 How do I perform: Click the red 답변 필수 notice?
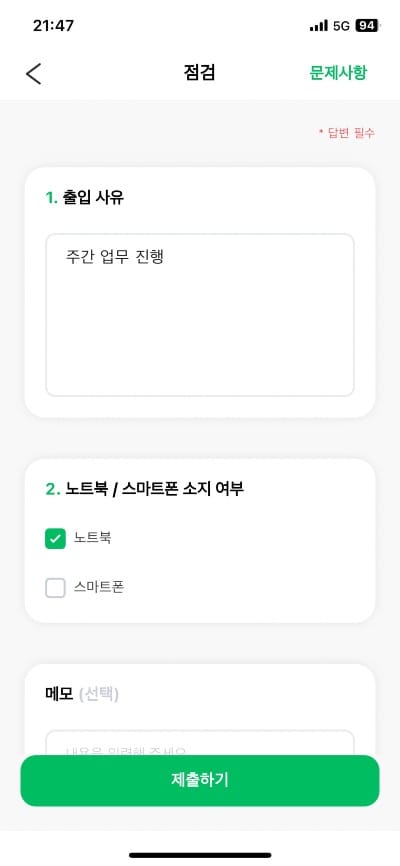[x=347, y=133]
